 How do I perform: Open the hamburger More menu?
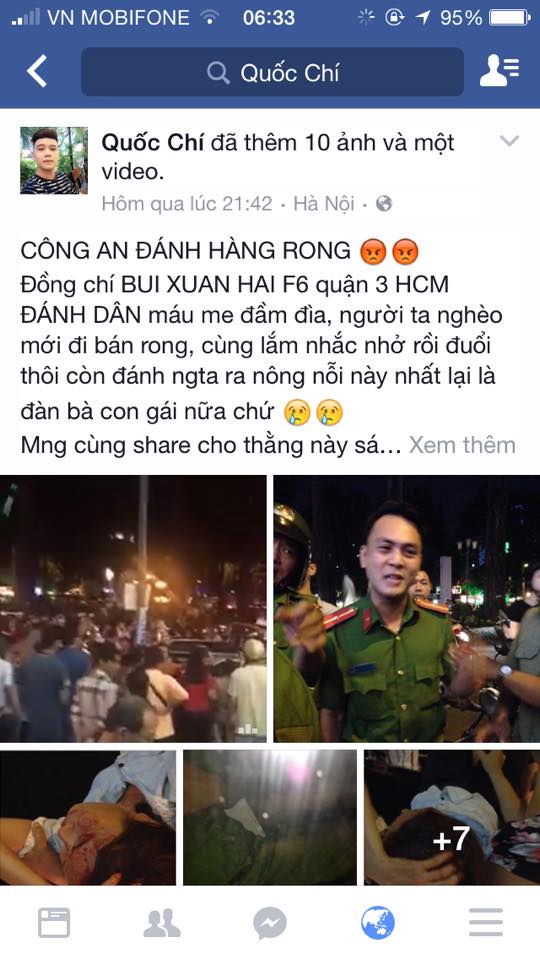tap(486, 923)
